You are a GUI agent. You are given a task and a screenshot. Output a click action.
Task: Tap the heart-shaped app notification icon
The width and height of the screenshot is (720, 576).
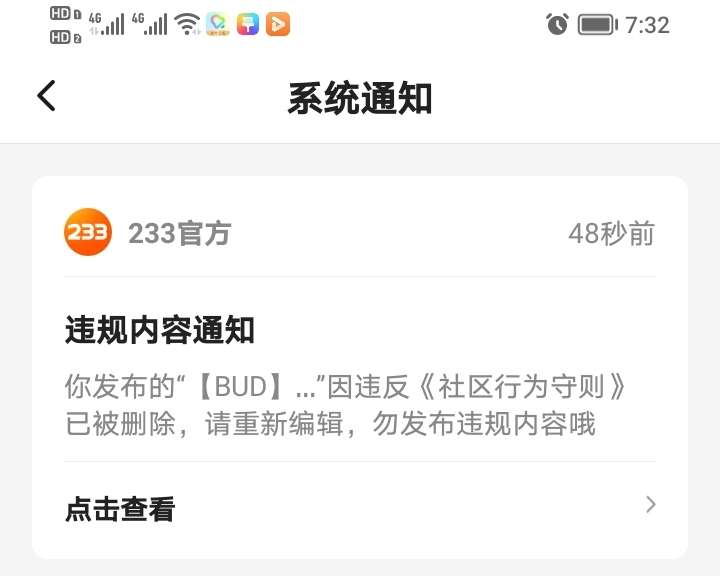pos(218,24)
